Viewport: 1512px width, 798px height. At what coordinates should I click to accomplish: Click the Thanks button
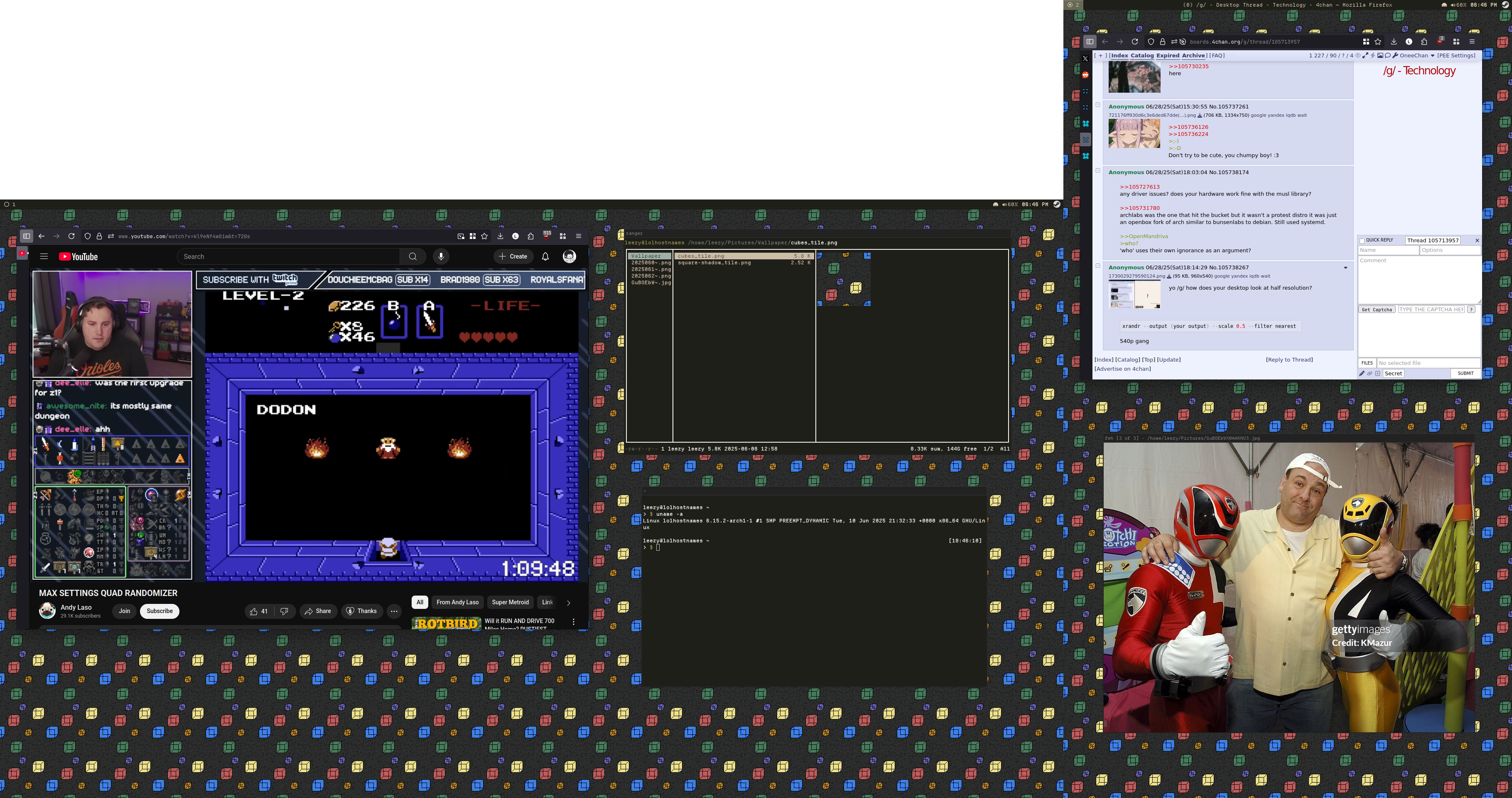coord(361,611)
